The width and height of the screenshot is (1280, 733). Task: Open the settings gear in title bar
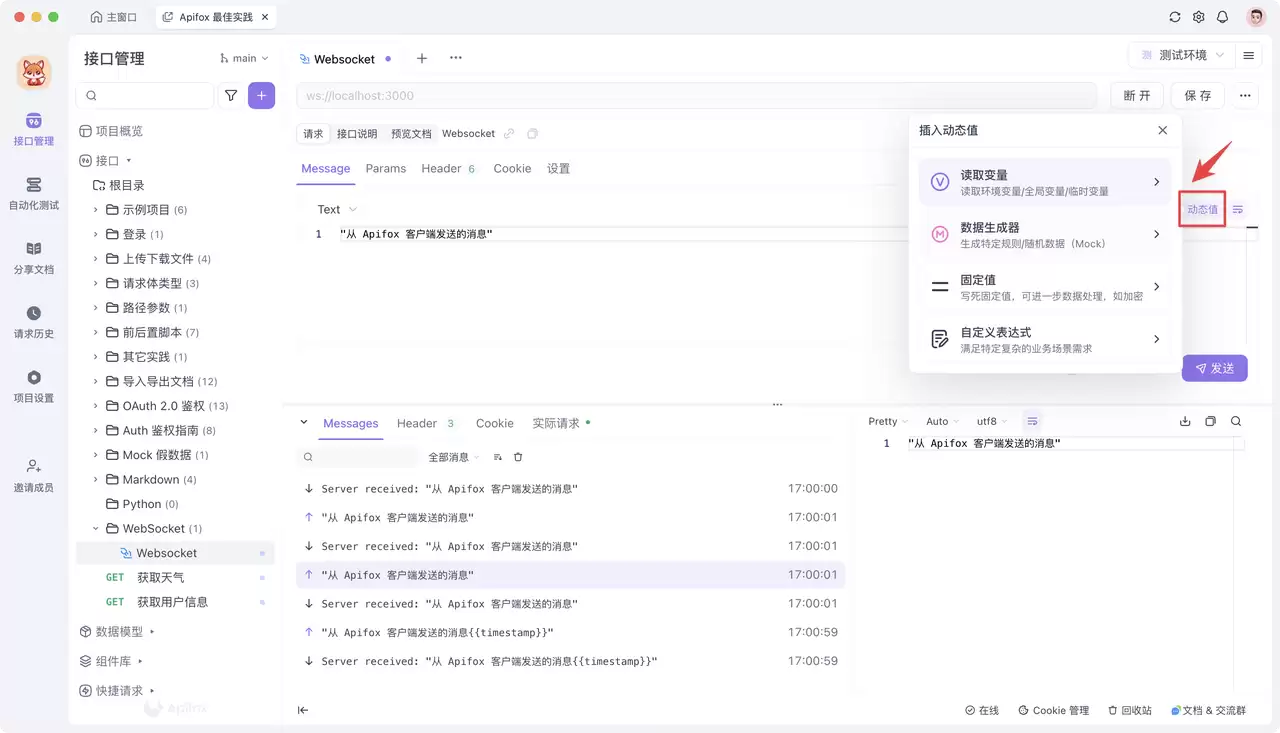pyautogui.click(x=1199, y=17)
